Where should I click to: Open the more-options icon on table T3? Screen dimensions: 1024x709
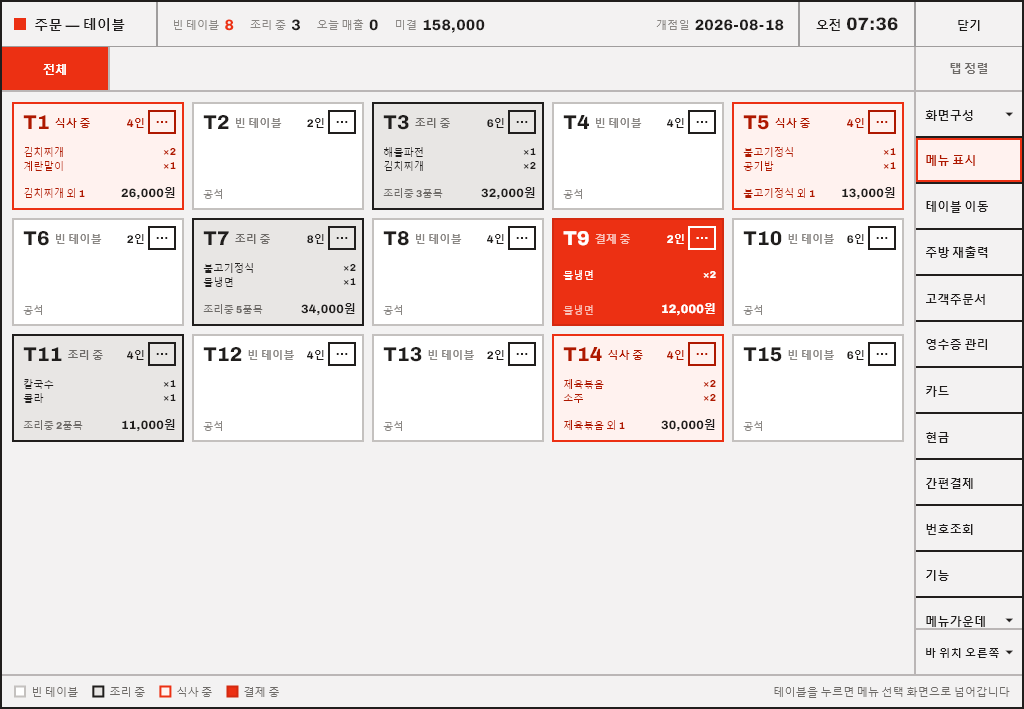[x=522, y=122]
